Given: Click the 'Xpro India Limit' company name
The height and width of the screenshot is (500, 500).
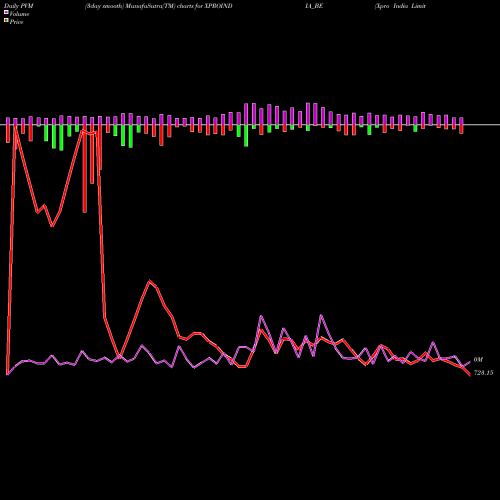Looking at the screenshot, I should [x=400, y=6].
